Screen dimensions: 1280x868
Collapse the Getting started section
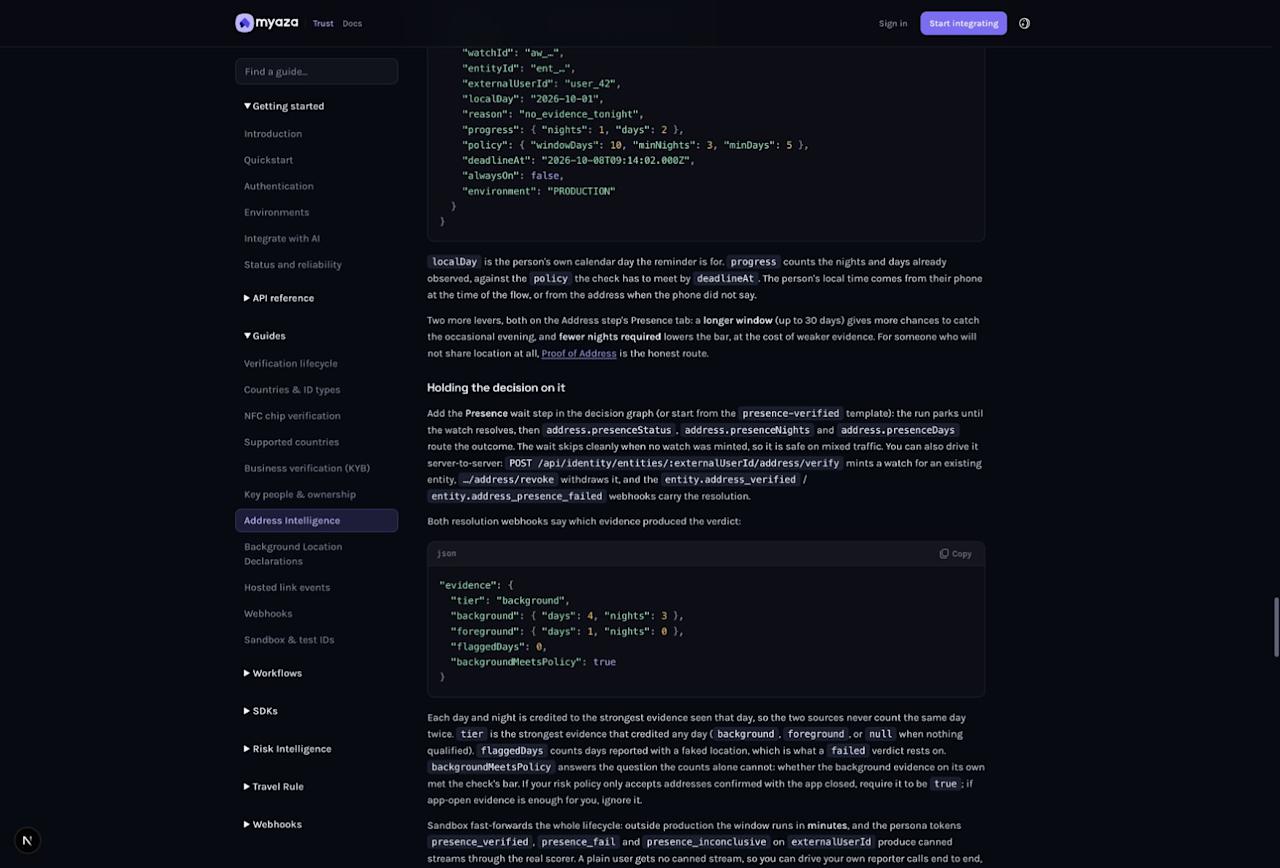pos(284,106)
